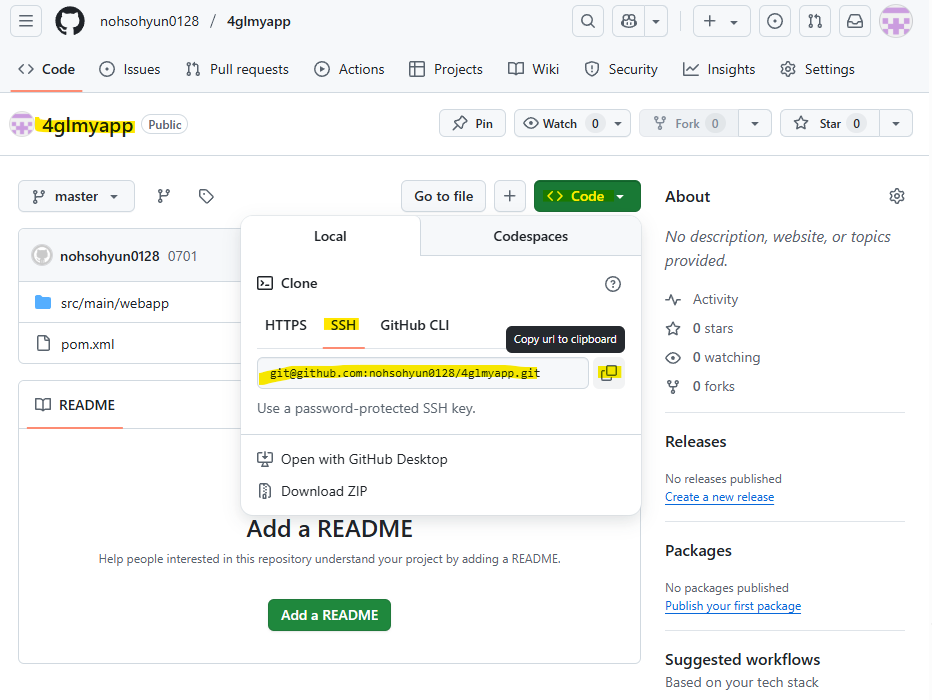Copy clone URL to clipboard icon
932x700 pixels.
coord(609,373)
